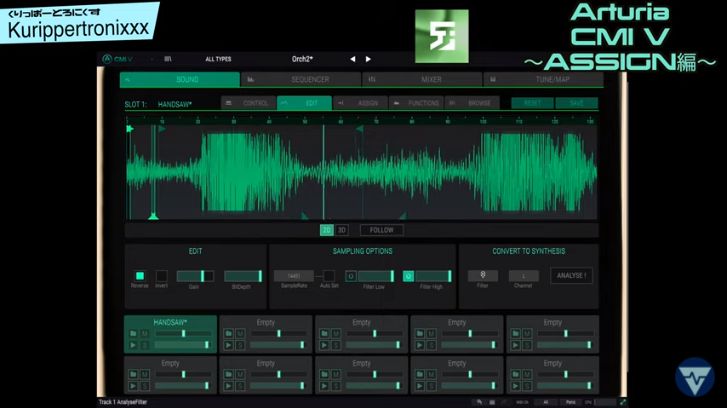Toggle the Filter High power button
The height and width of the screenshot is (408, 727).
coord(408,276)
